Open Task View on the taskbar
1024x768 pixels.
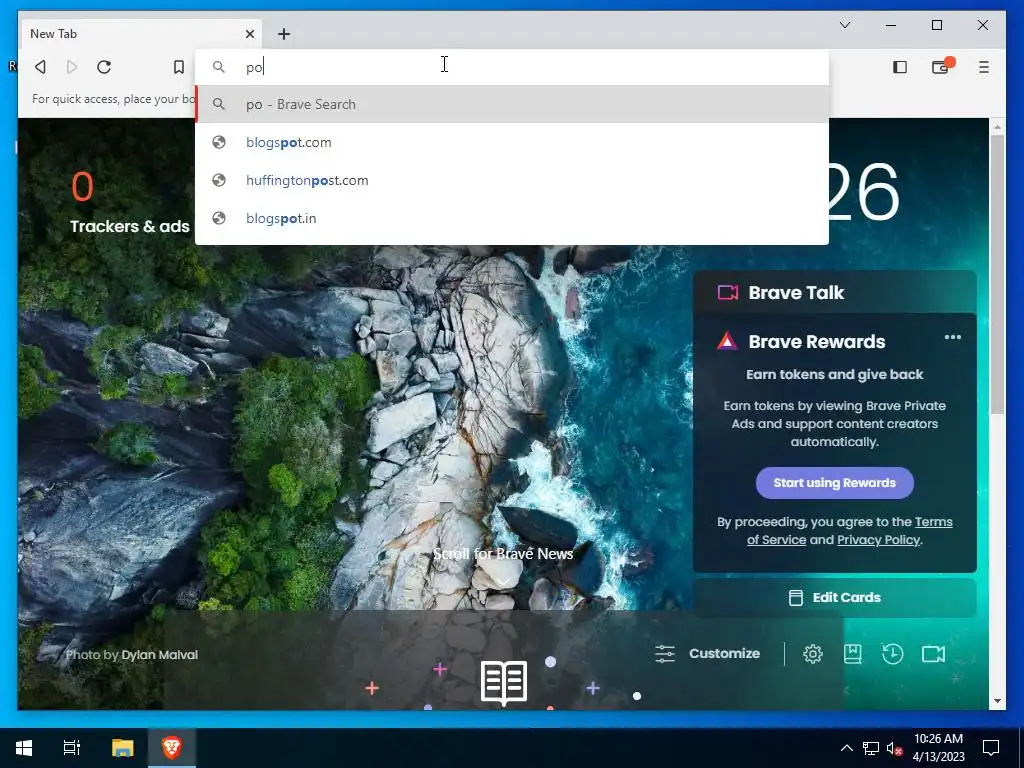pos(71,748)
